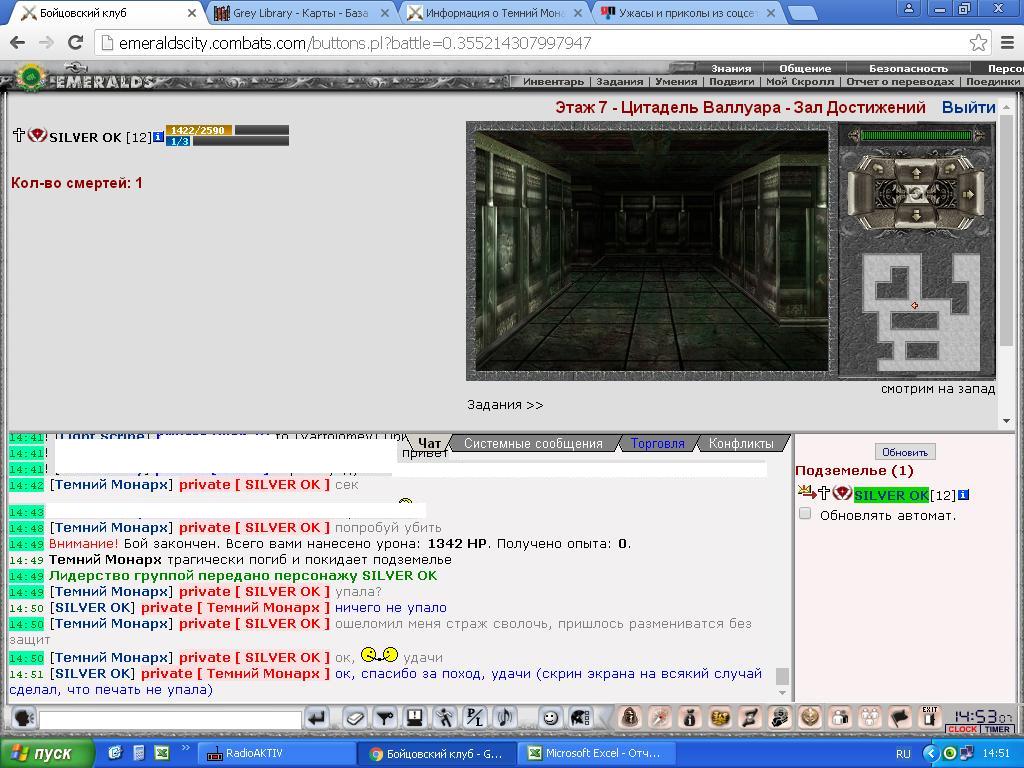Screen dimensions: 1024x768
Task: Click the Обновить button
Action: pyautogui.click(x=904, y=452)
